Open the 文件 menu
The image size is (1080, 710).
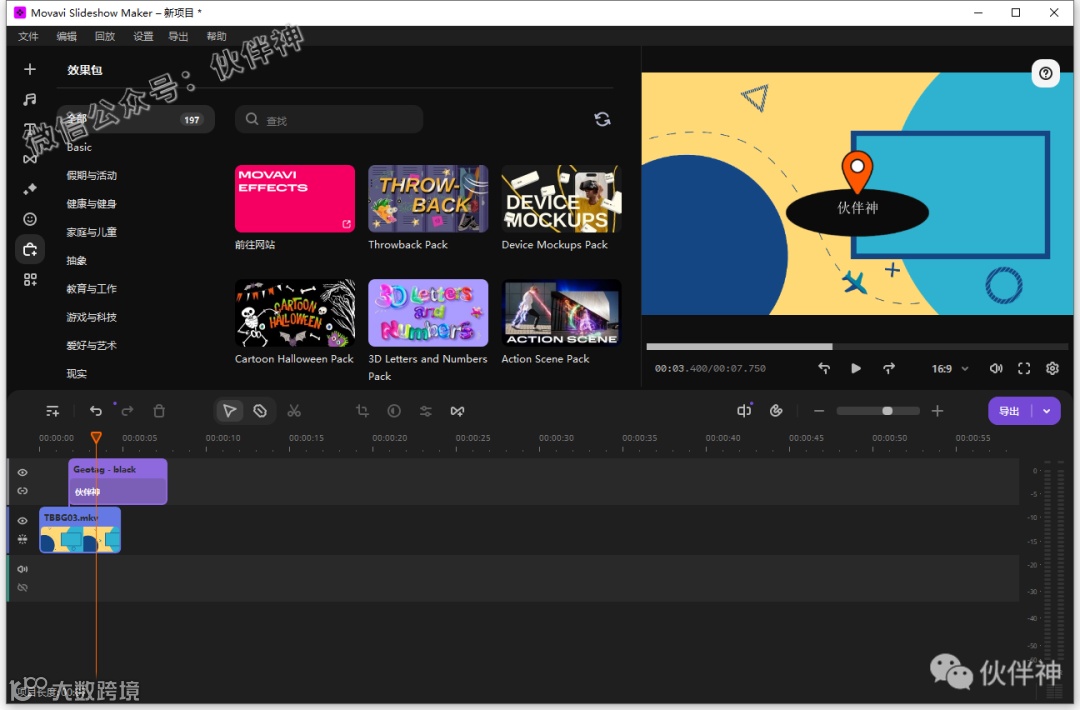(28, 36)
